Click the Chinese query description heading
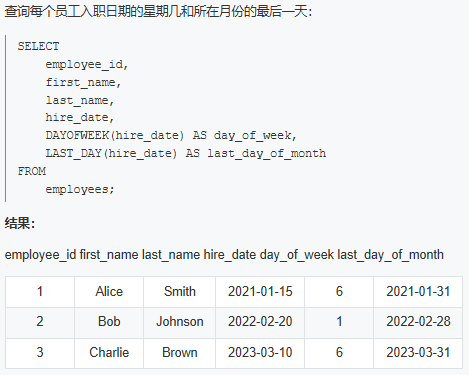The width and height of the screenshot is (469, 375). [158, 12]
